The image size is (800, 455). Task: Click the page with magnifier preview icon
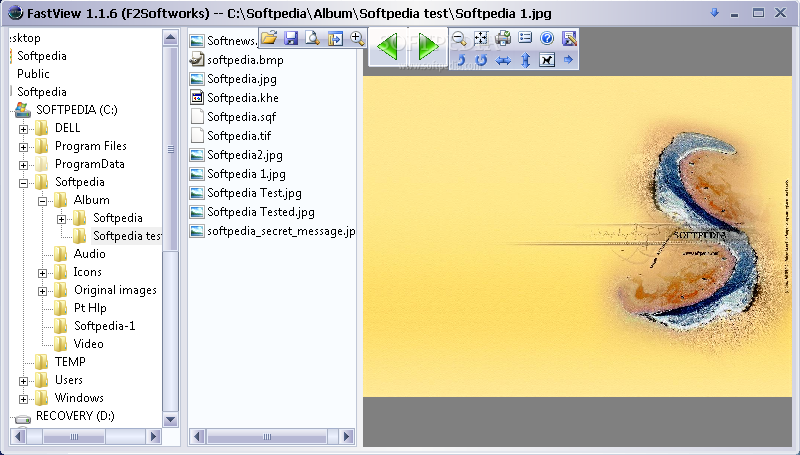point(312,38)
